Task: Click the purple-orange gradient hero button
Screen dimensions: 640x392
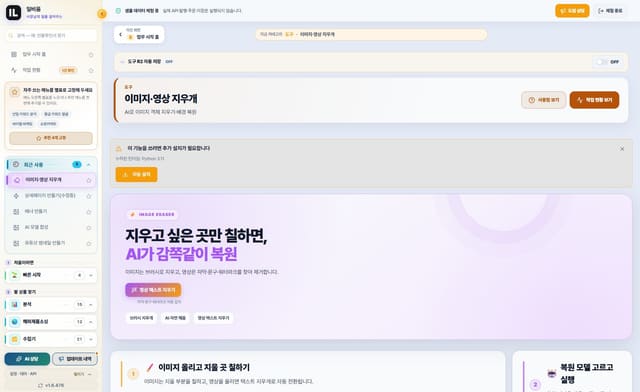Action: tap(153, 290)
